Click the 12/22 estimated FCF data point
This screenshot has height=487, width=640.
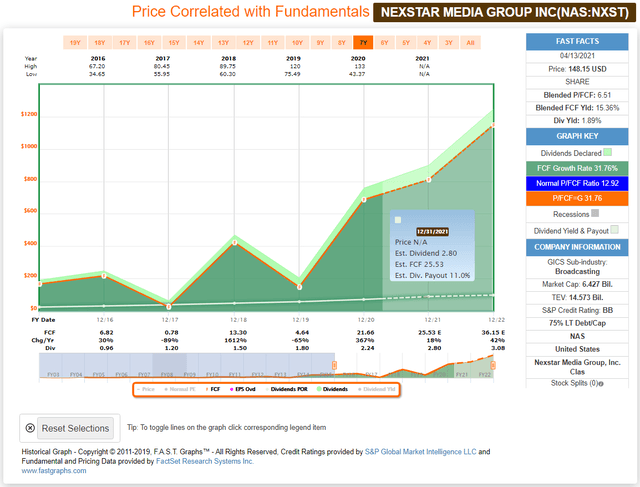[x=493, y=125]
